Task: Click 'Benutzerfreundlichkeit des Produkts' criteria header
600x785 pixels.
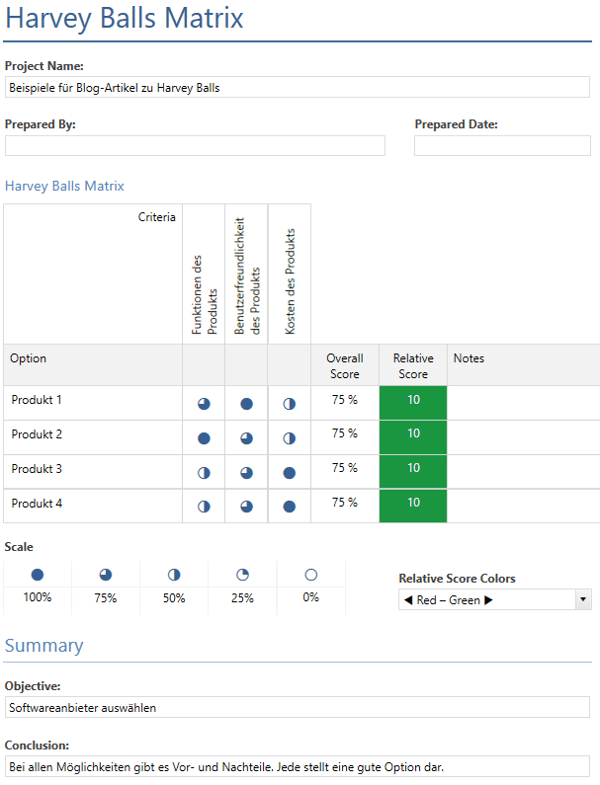Action: coord(246,276)
